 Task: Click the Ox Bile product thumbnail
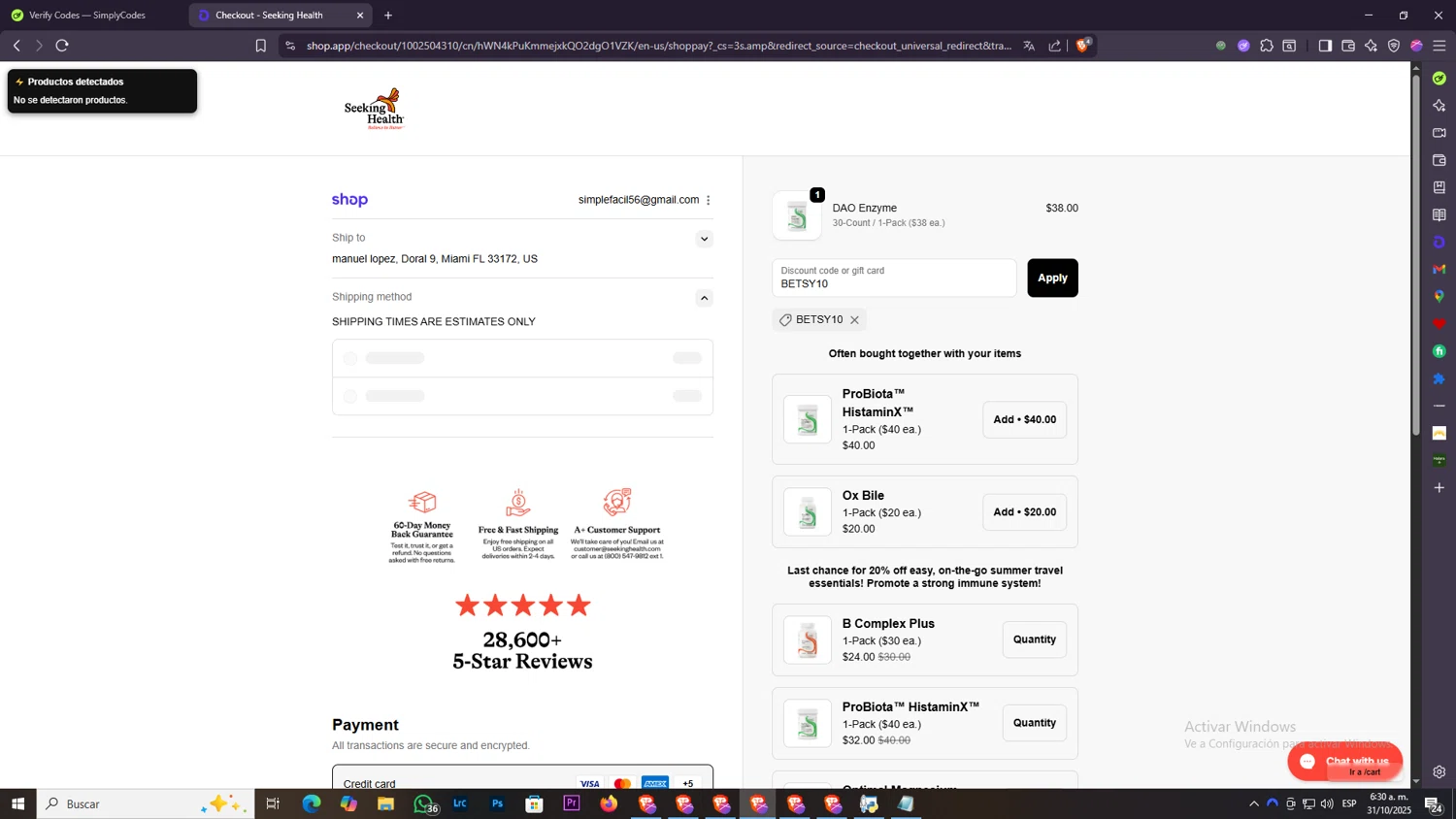(x=808, y=512)
